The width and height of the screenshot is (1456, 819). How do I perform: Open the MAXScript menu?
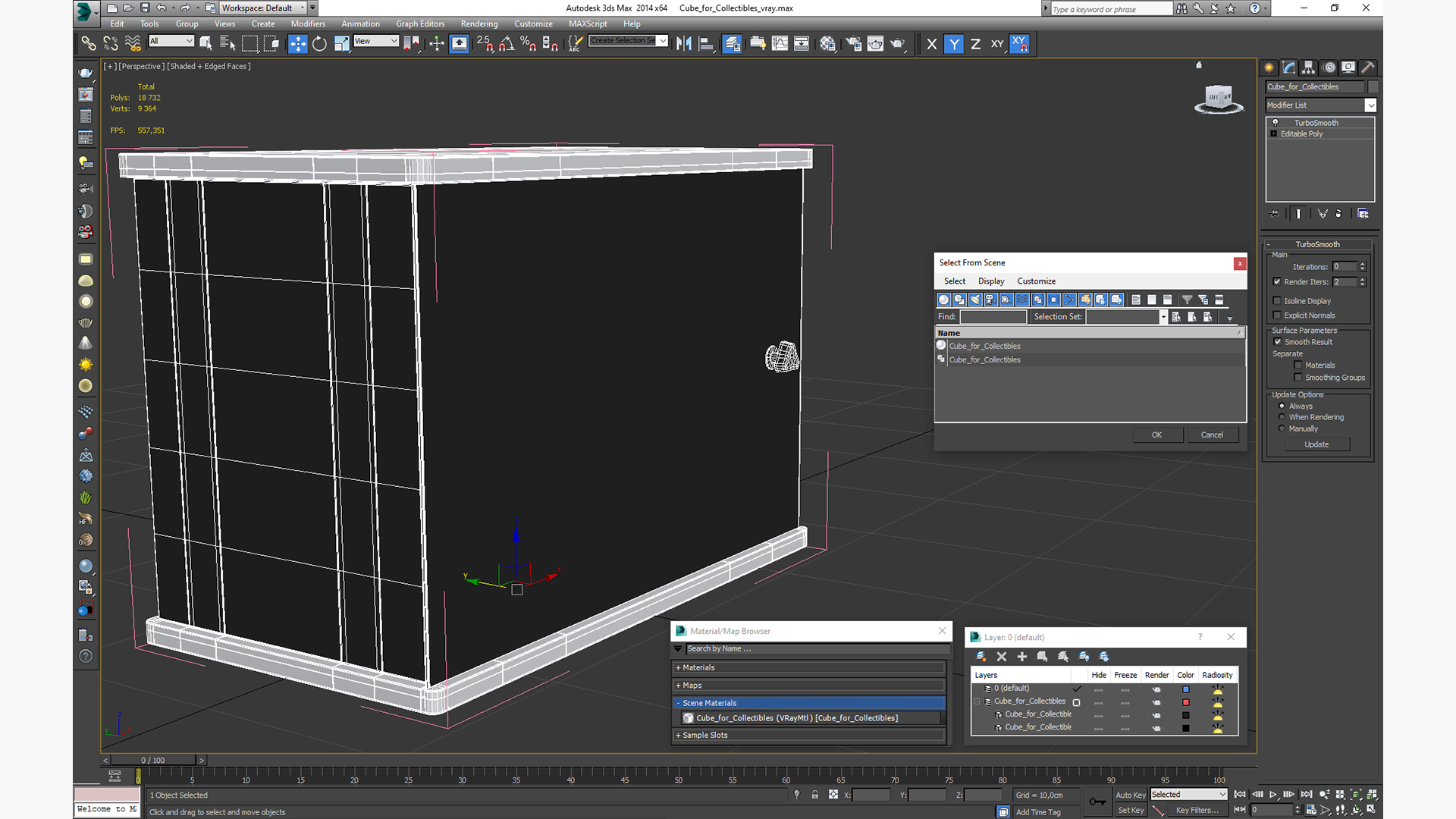click(x=588, y=24)
